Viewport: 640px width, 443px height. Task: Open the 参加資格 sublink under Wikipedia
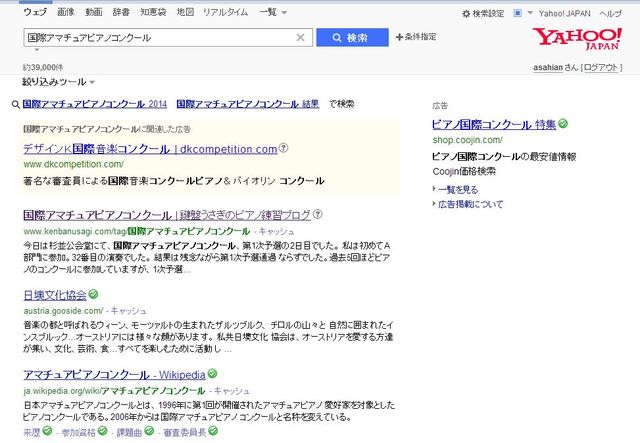(78, 432)
